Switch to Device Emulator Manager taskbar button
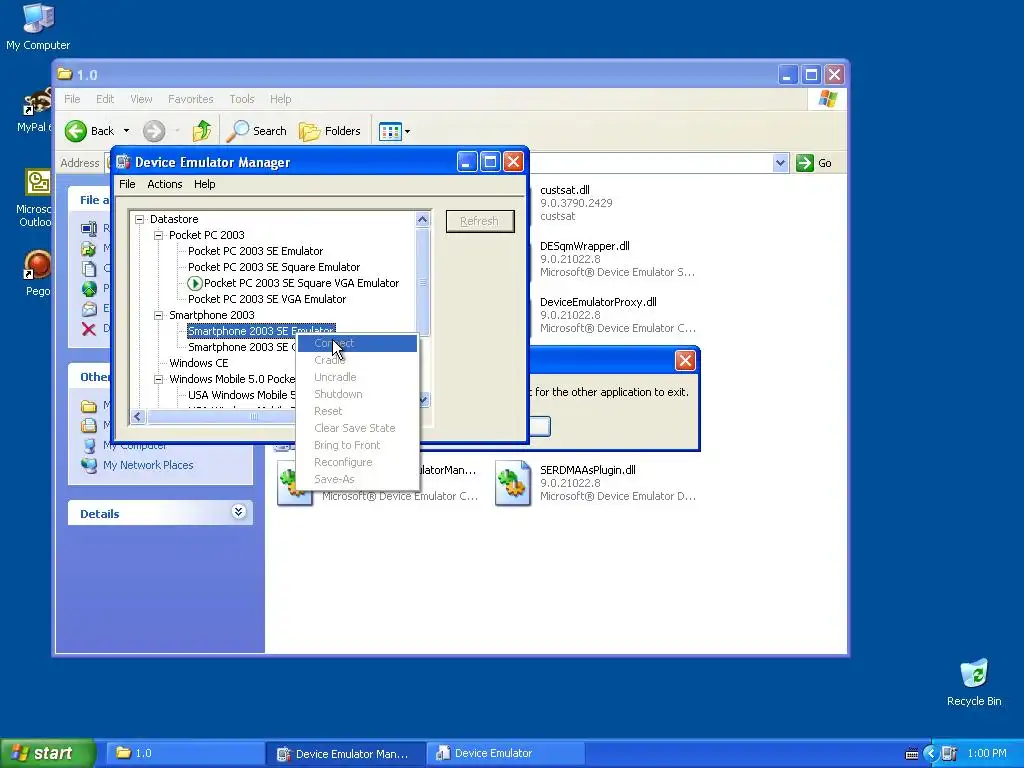Image resolution: width=1024 pixels, height=768 pixels. tap(346, 754)
